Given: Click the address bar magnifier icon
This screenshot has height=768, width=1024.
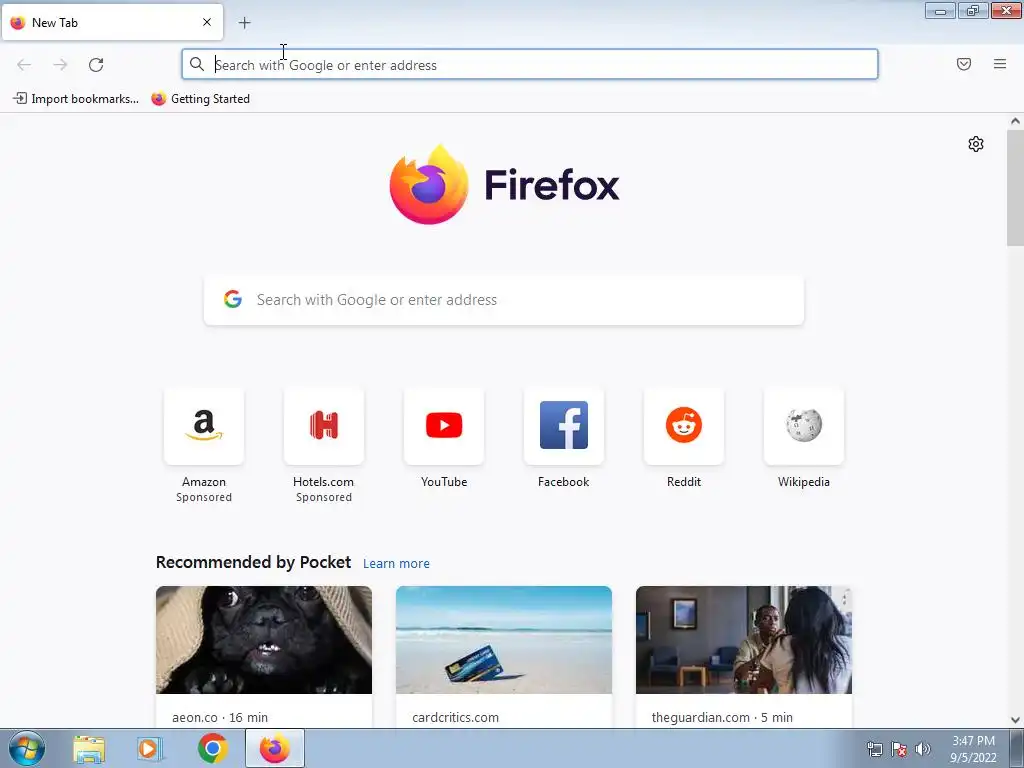Looking at the screenshot, I should [197, 64].
